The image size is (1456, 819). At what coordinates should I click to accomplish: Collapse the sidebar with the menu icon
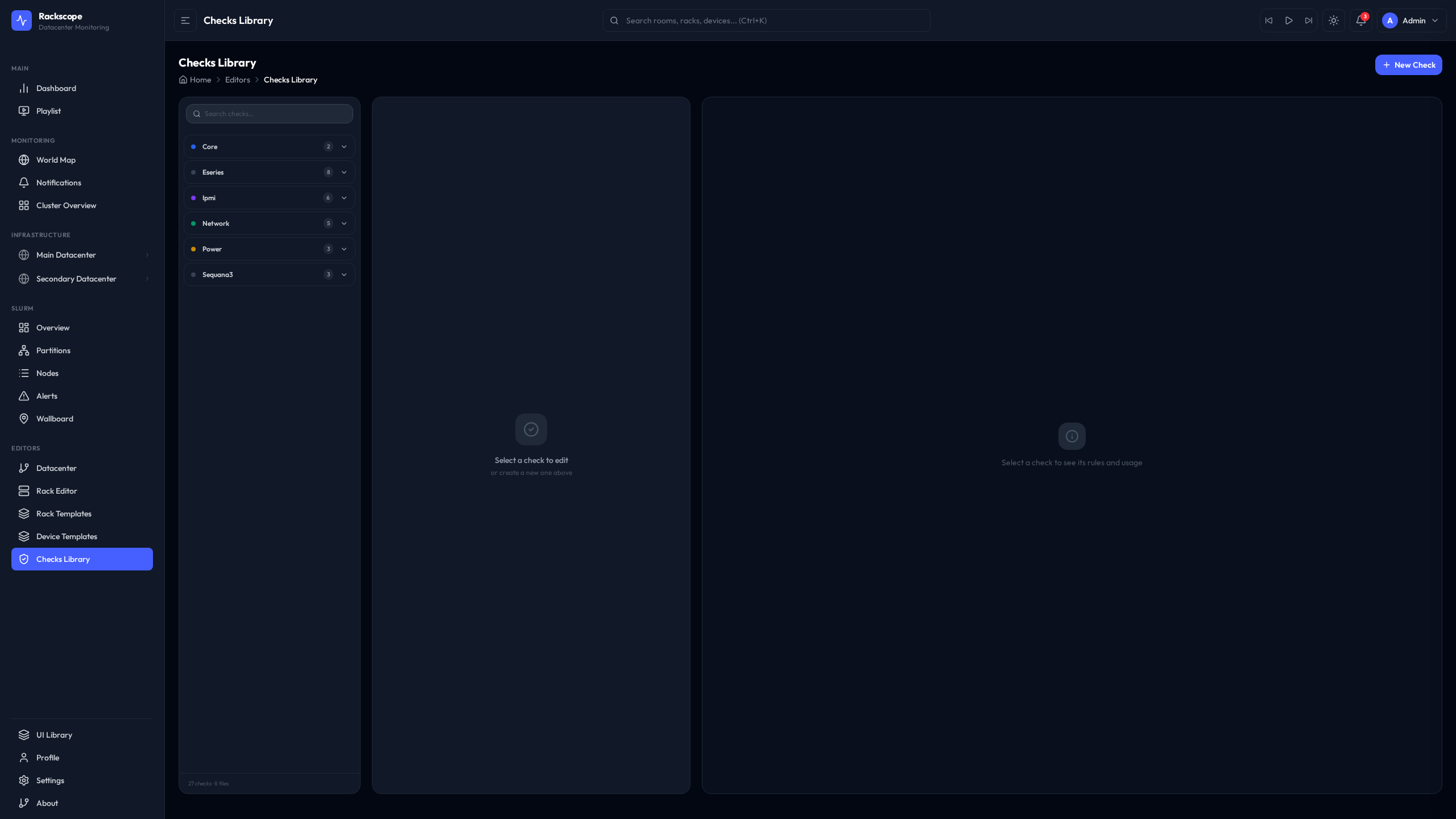pos(185,20)
